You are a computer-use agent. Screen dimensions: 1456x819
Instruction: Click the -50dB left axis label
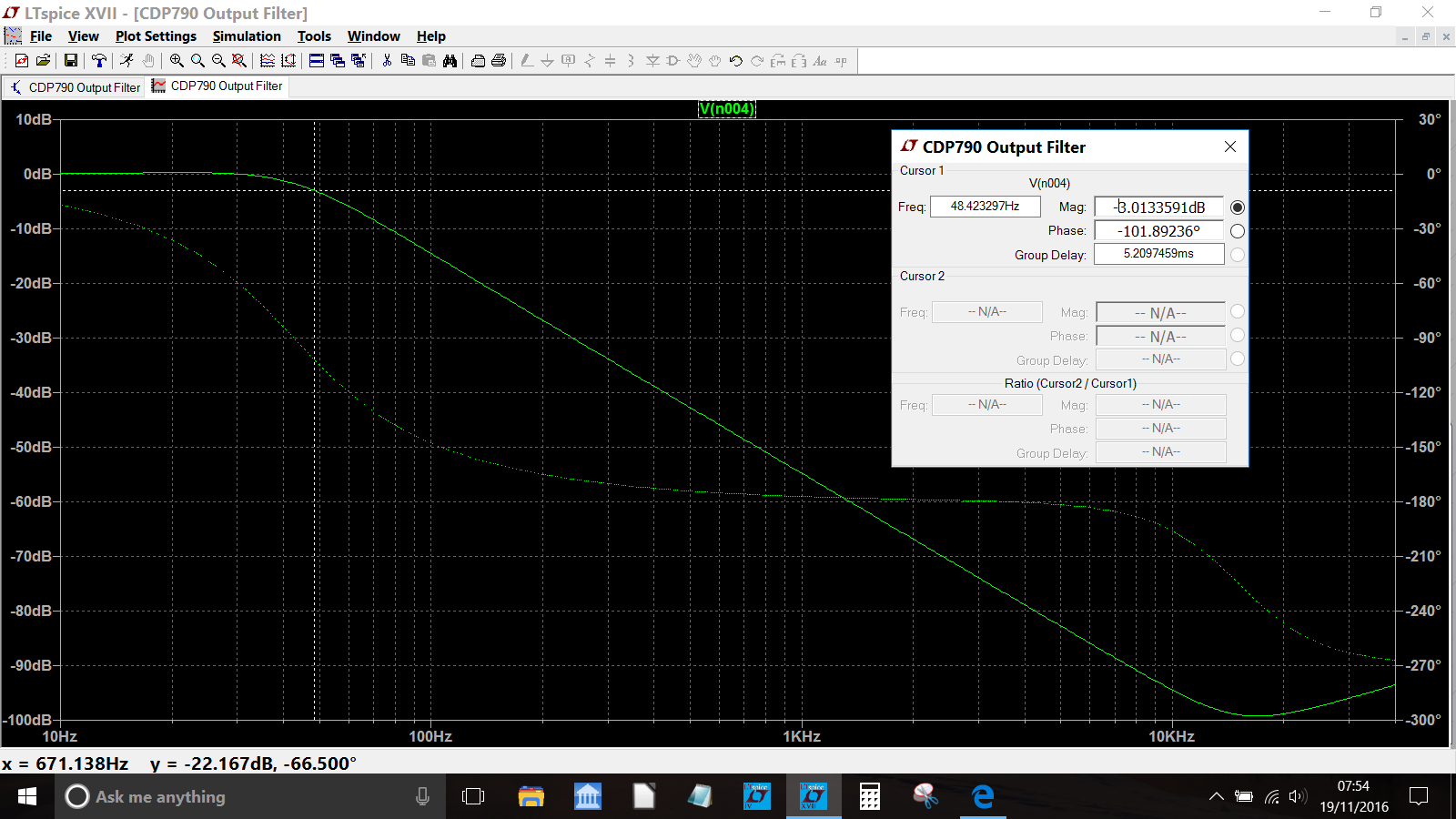tap(31, 447)
